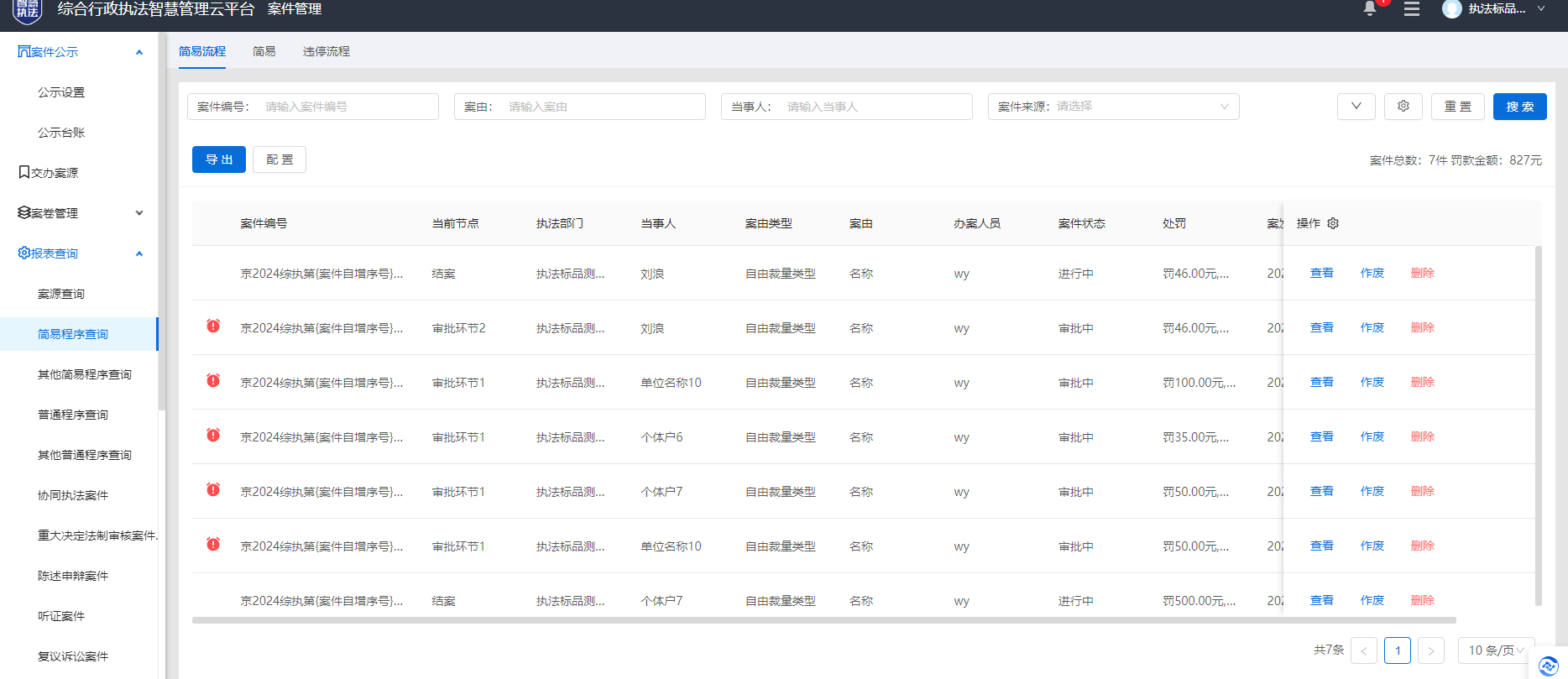The width and height of the screenshot is (1568, 679).
Task: Click 删除 on the 罚100.00元 row
Action: point(1423,382)
